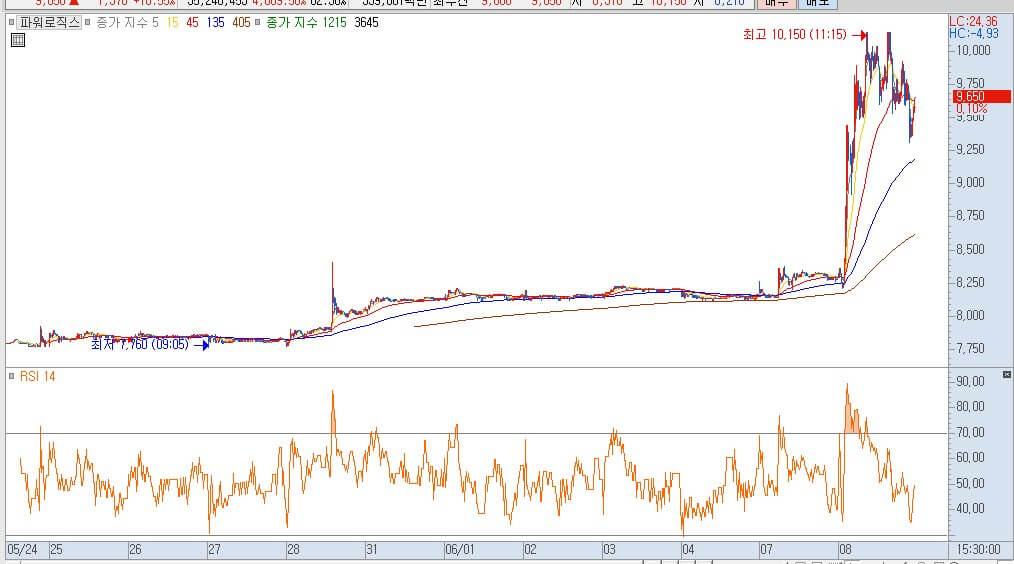Click the 10,000 price axis label
Screen dimensions: 1014x564
pyautogui.click(x=973, y=50)
